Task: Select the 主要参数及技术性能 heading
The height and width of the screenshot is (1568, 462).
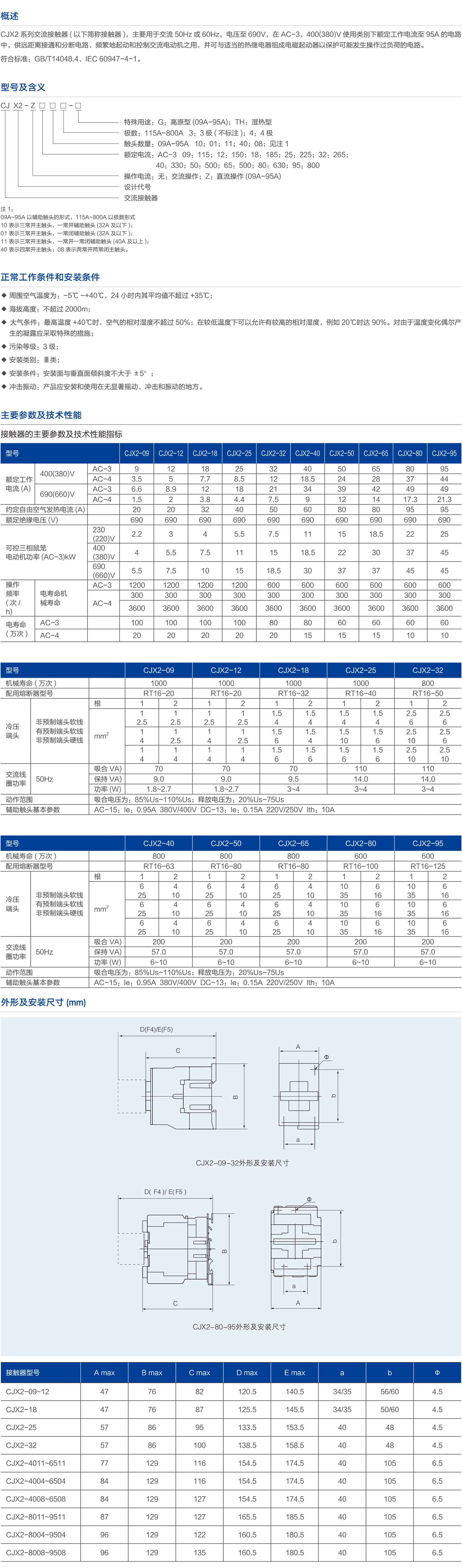Action: (x=41, y=415)
